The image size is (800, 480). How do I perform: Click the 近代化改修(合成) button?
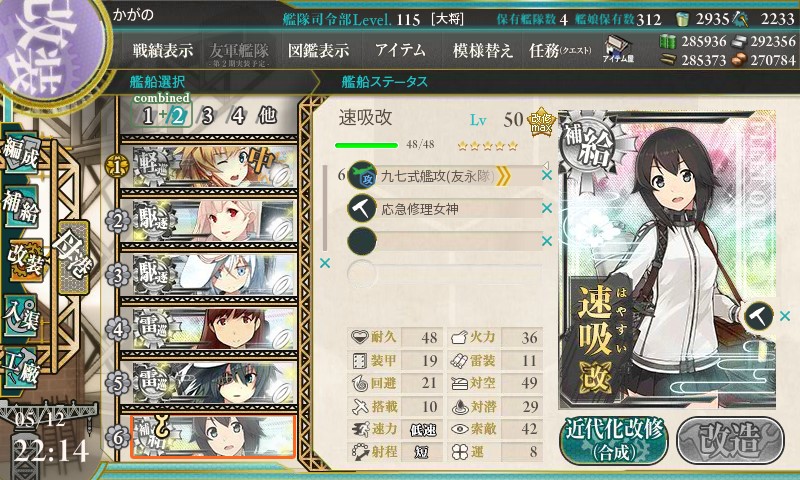(x=614, y=440)
